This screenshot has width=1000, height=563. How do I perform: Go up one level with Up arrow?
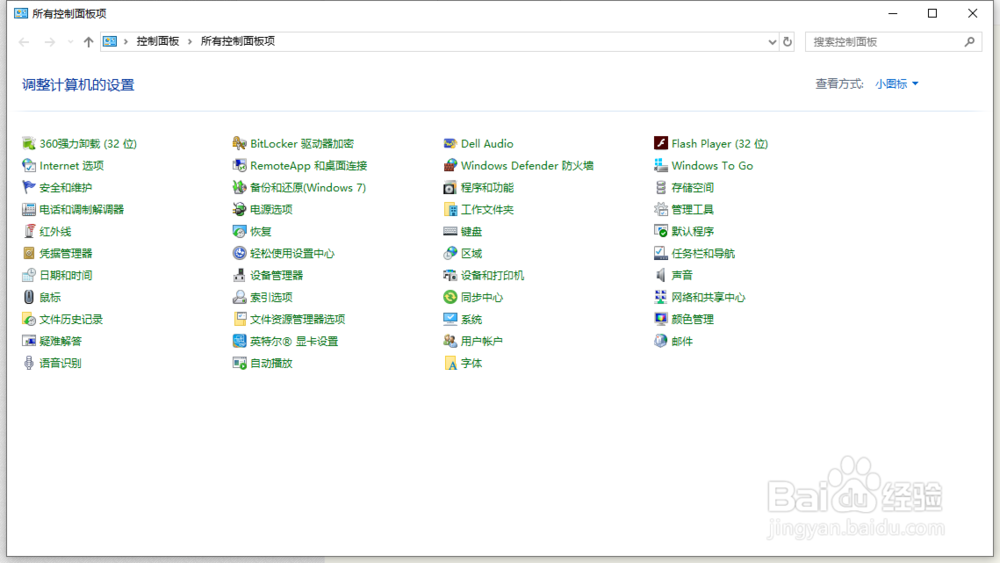pyautogui.click(x=88, y=42)
